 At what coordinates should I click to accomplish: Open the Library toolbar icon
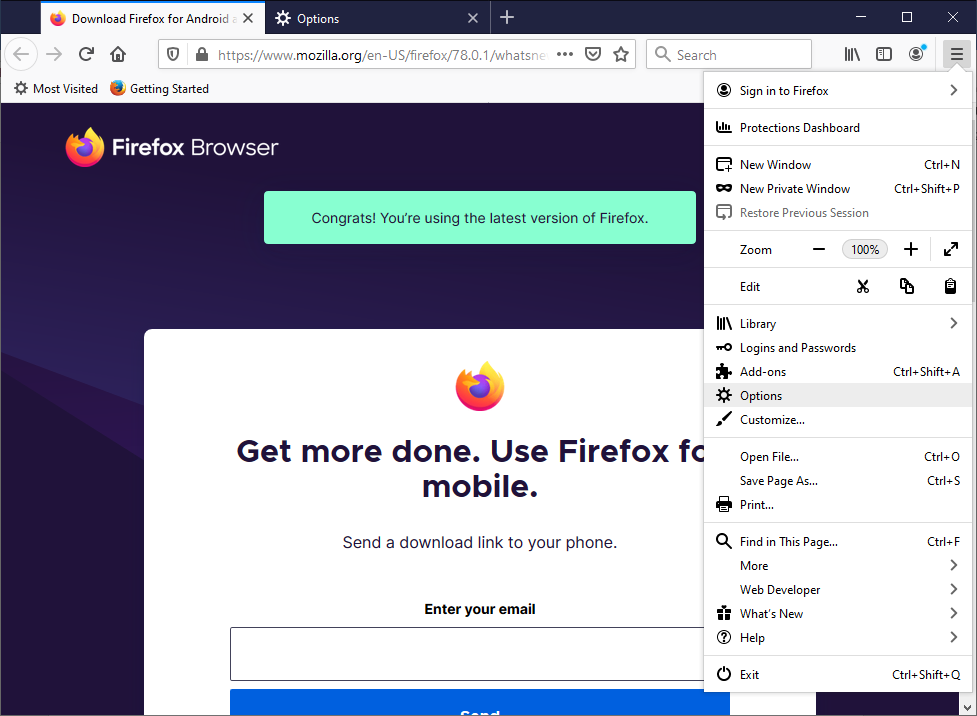tap(852, 54)
